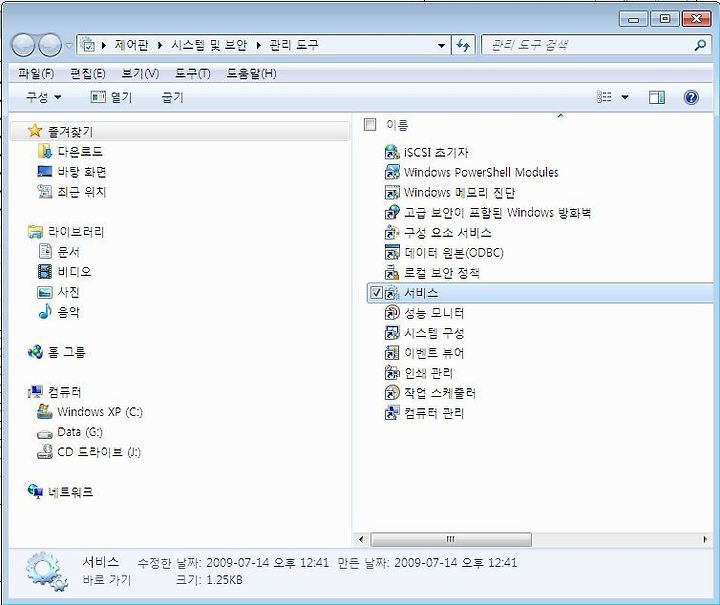The width and height of the screenshot is (720, 605).
Task: Open 인쇄 관리 icon
Action: point(392,373)
